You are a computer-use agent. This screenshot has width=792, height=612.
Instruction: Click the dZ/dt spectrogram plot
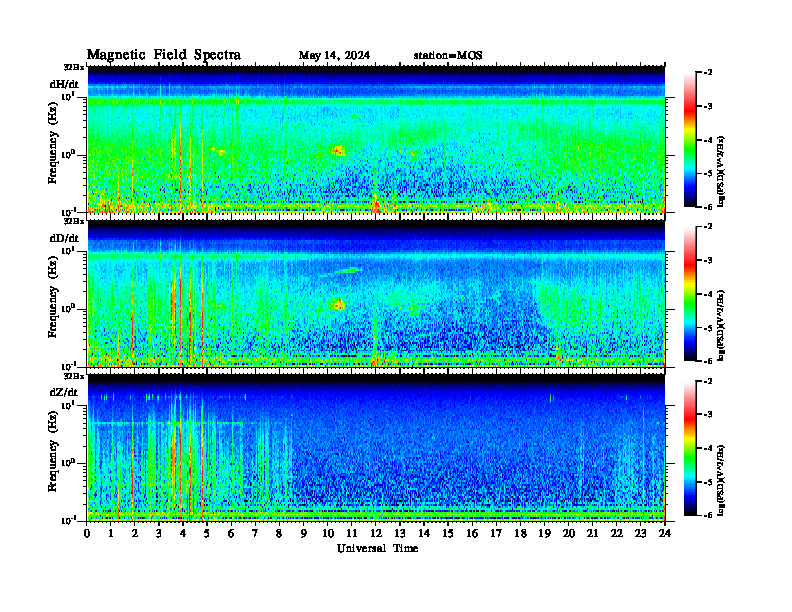(376, 448)
